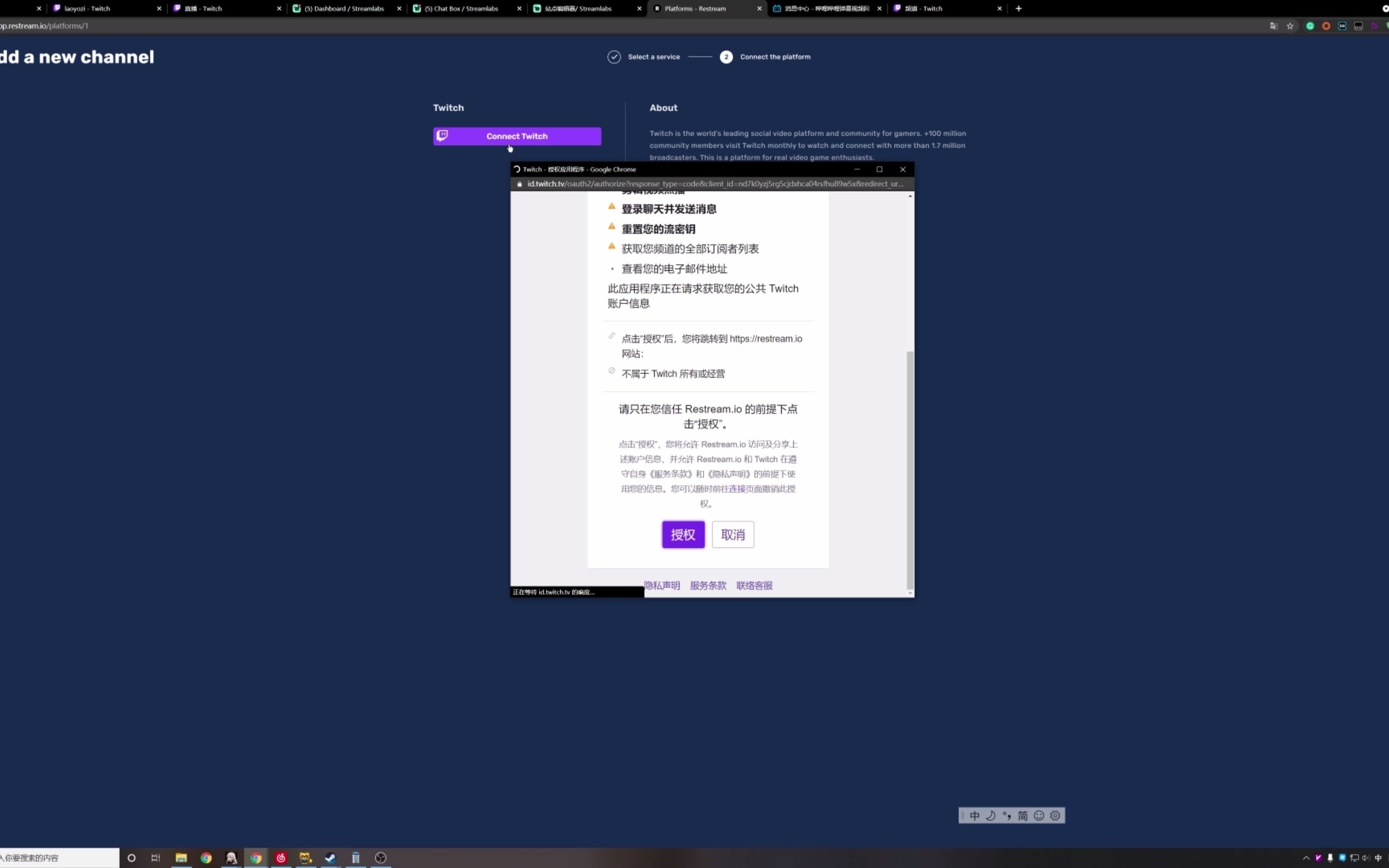Open the 连接 connections page link
Screen dimensions: 1389x868
click(737, 489)
